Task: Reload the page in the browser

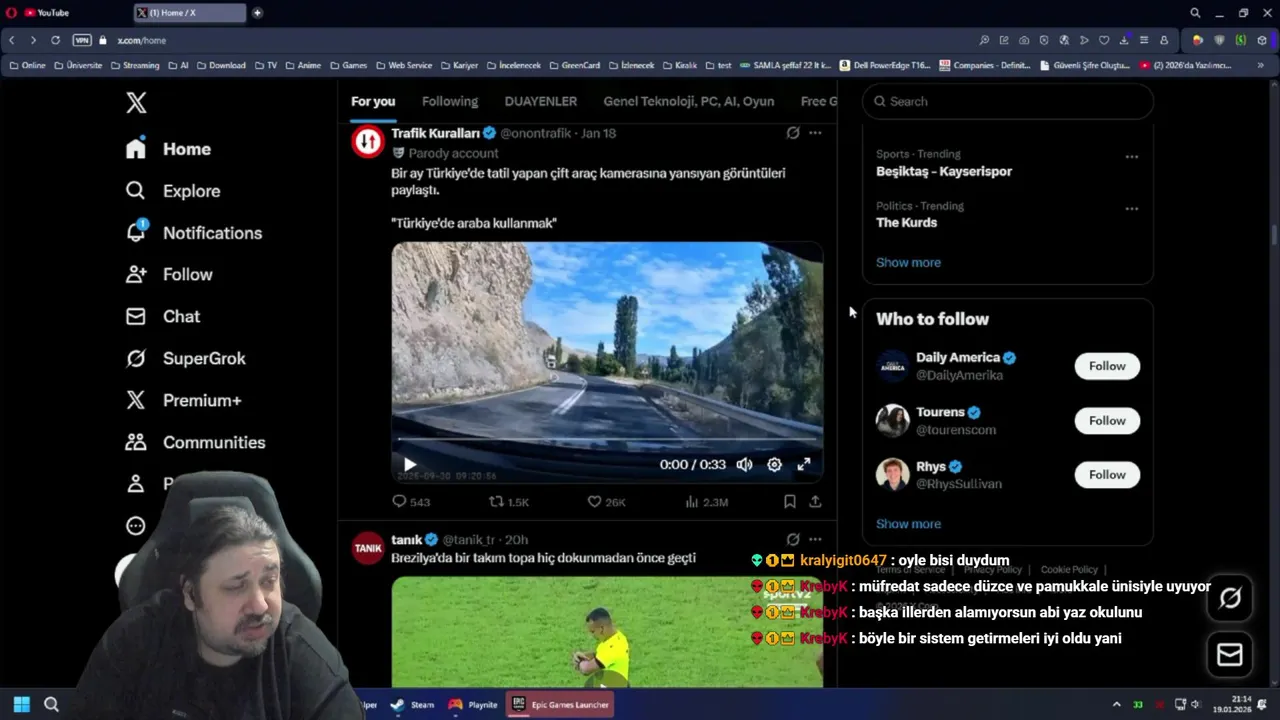Action: [55, 40]
